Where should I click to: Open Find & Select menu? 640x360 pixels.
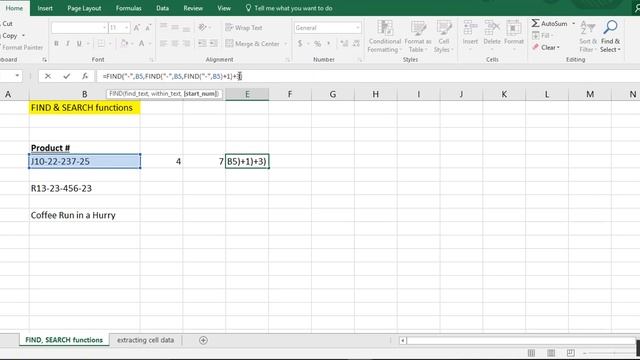(610, 37)
